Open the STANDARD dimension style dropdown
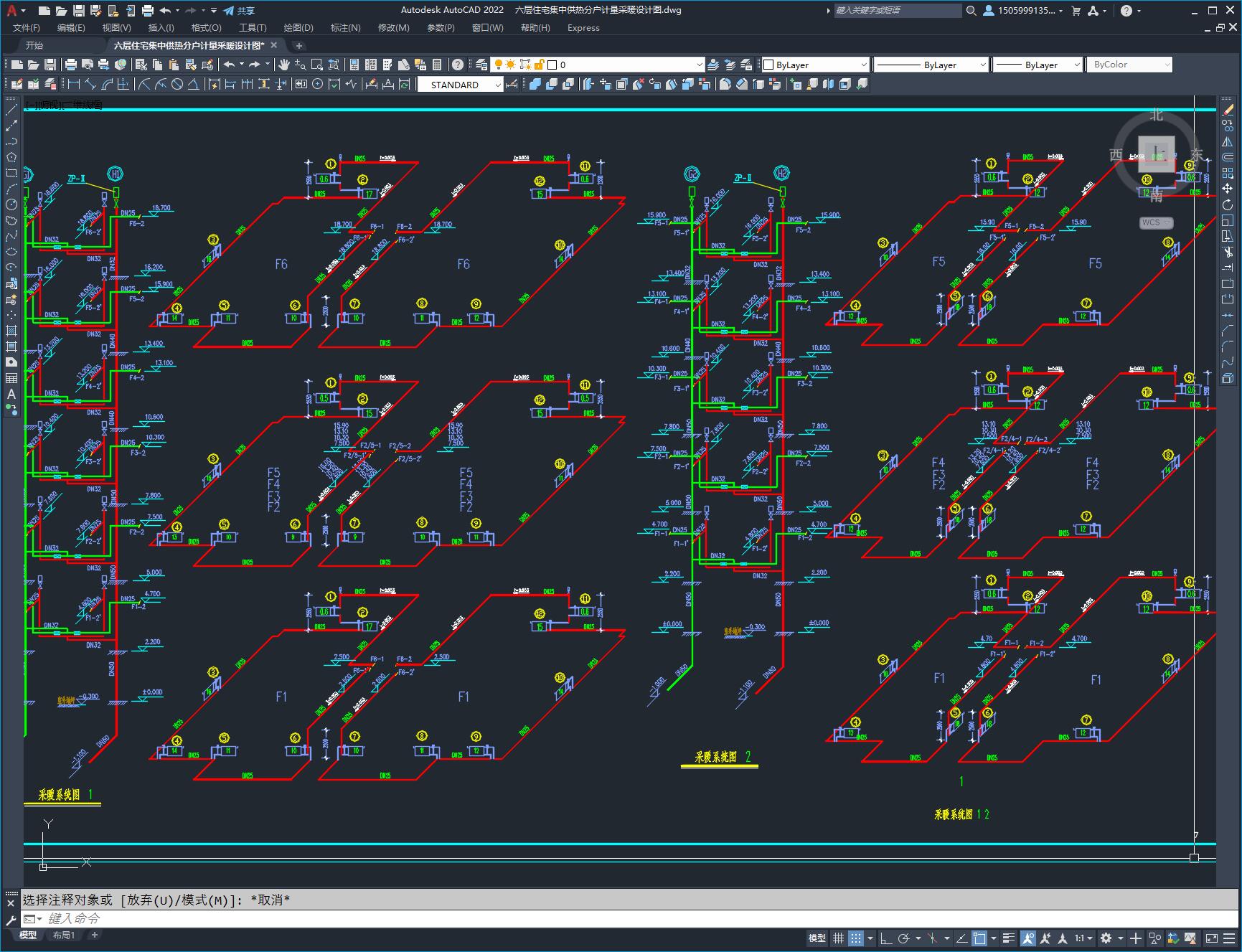Viewport: 1242px width, 952px height. pyautogui.click(x=460, y=85)
